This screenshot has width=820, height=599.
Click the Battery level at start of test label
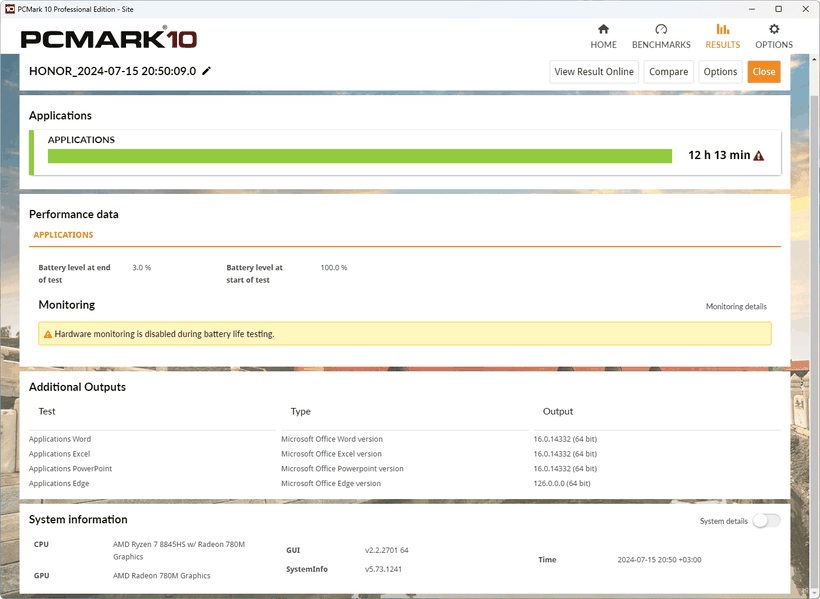click(254, 274)
